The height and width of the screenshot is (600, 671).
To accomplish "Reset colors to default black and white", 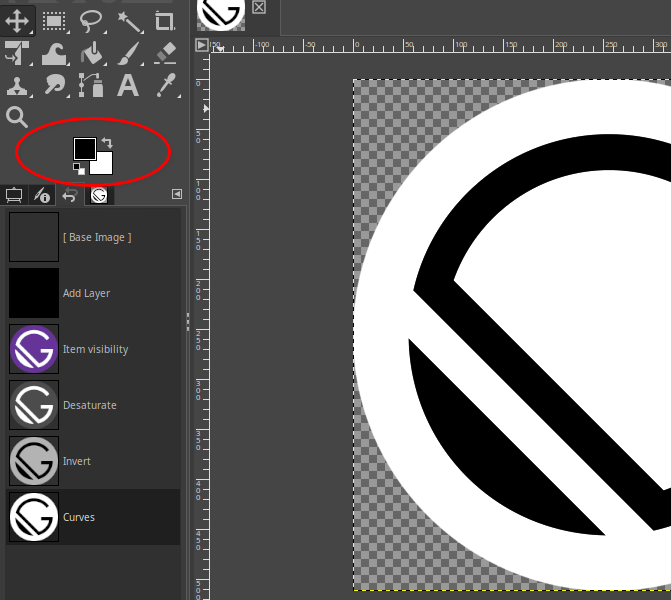I will (78, 168).
